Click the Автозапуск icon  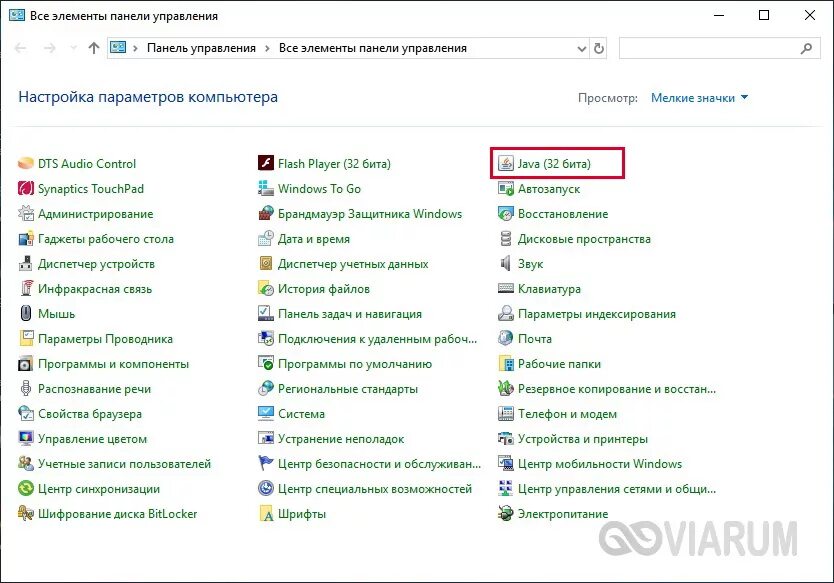(x=505, y=188)
